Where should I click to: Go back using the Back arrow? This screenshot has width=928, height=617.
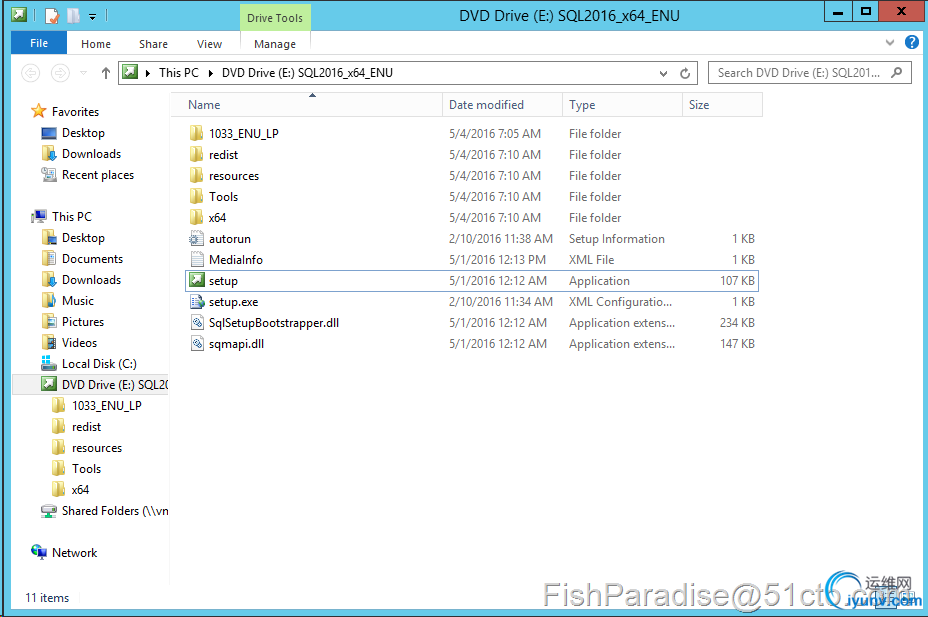pyautogui.click(x=31, y=73)
